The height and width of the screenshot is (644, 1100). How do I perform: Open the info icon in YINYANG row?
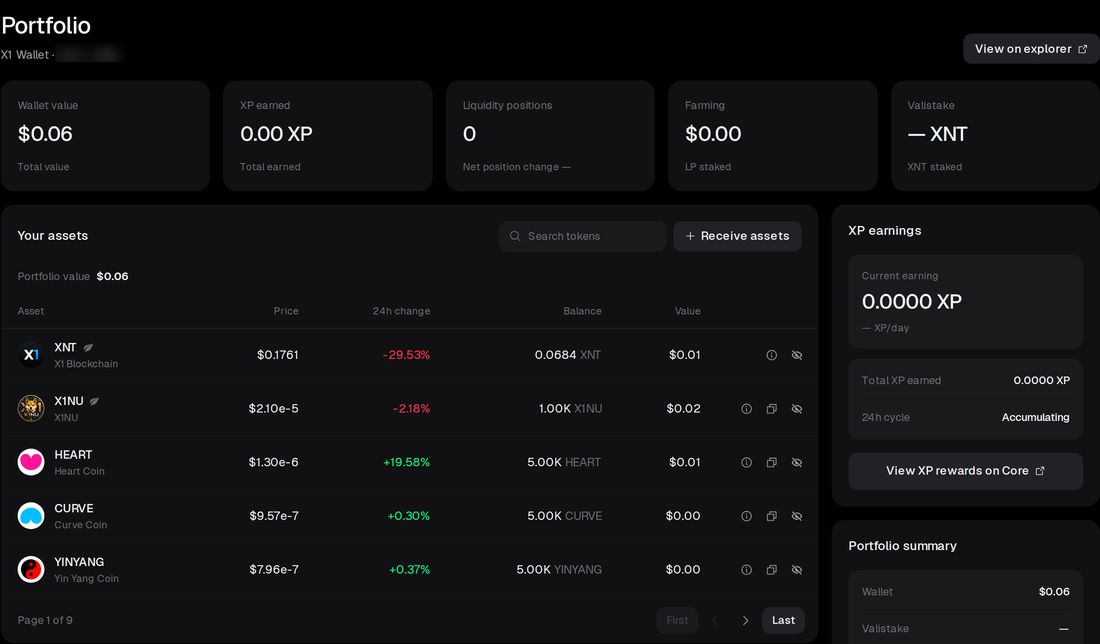[746, 570]
